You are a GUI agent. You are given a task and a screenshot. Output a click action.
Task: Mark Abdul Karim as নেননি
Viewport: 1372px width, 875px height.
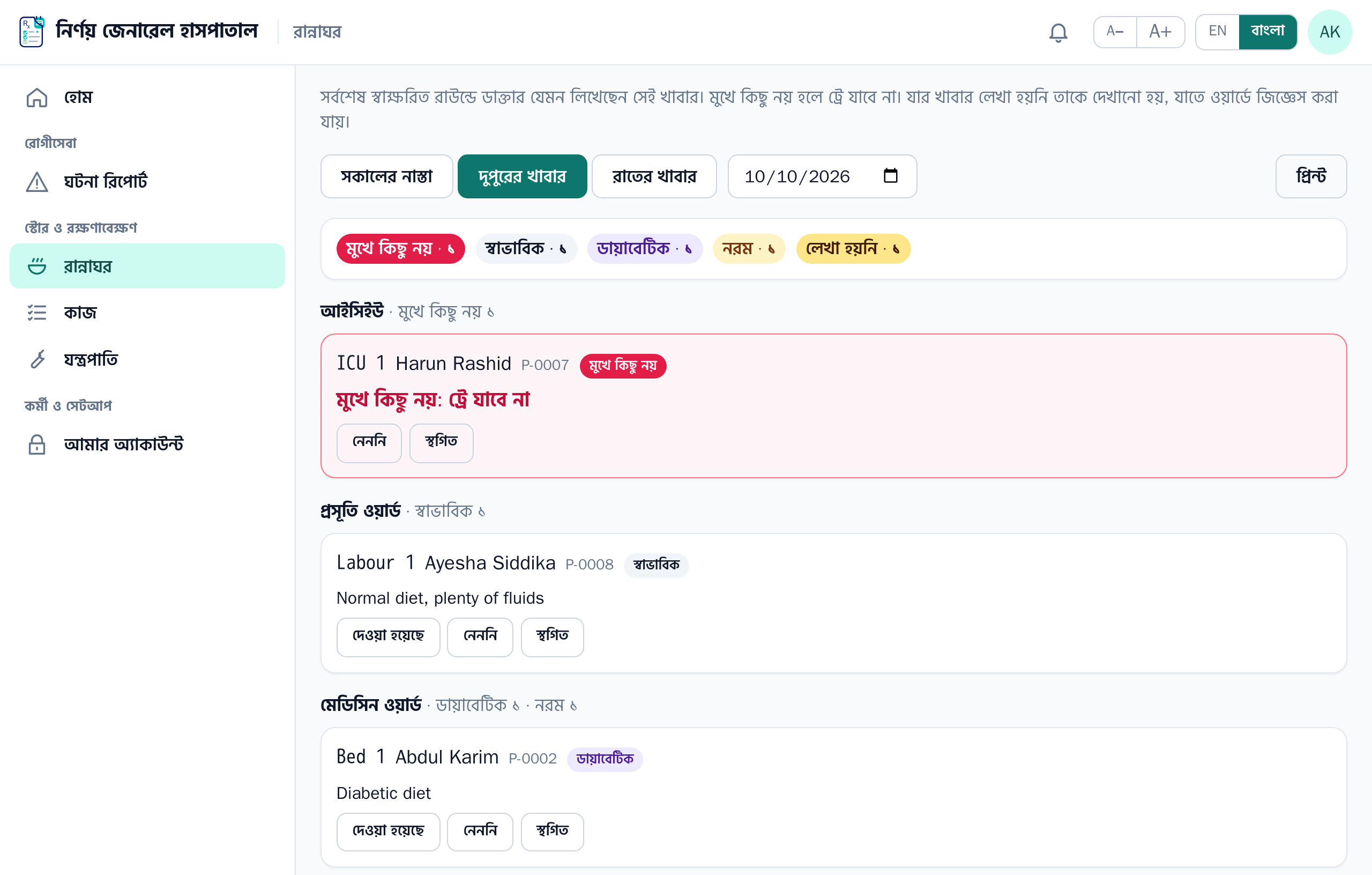coord(480,832)
